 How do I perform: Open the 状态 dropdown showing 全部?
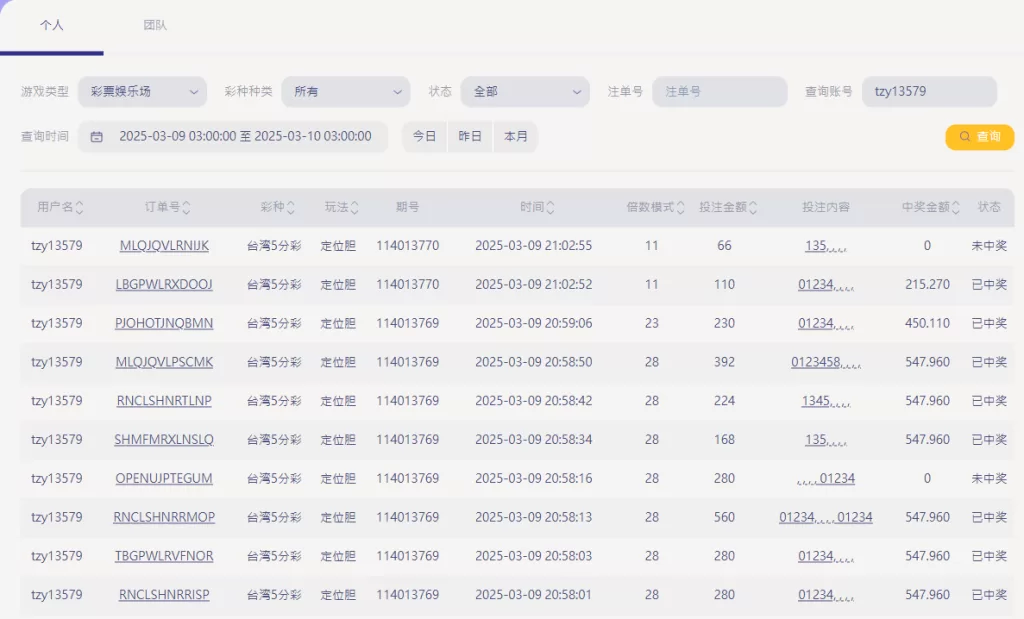525,91
